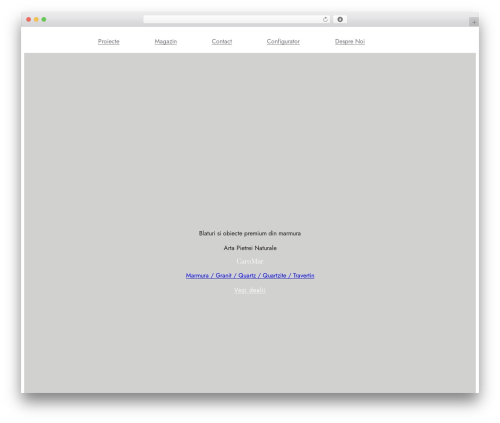
Task: Click the red close window dot
Action: [29, 19]
